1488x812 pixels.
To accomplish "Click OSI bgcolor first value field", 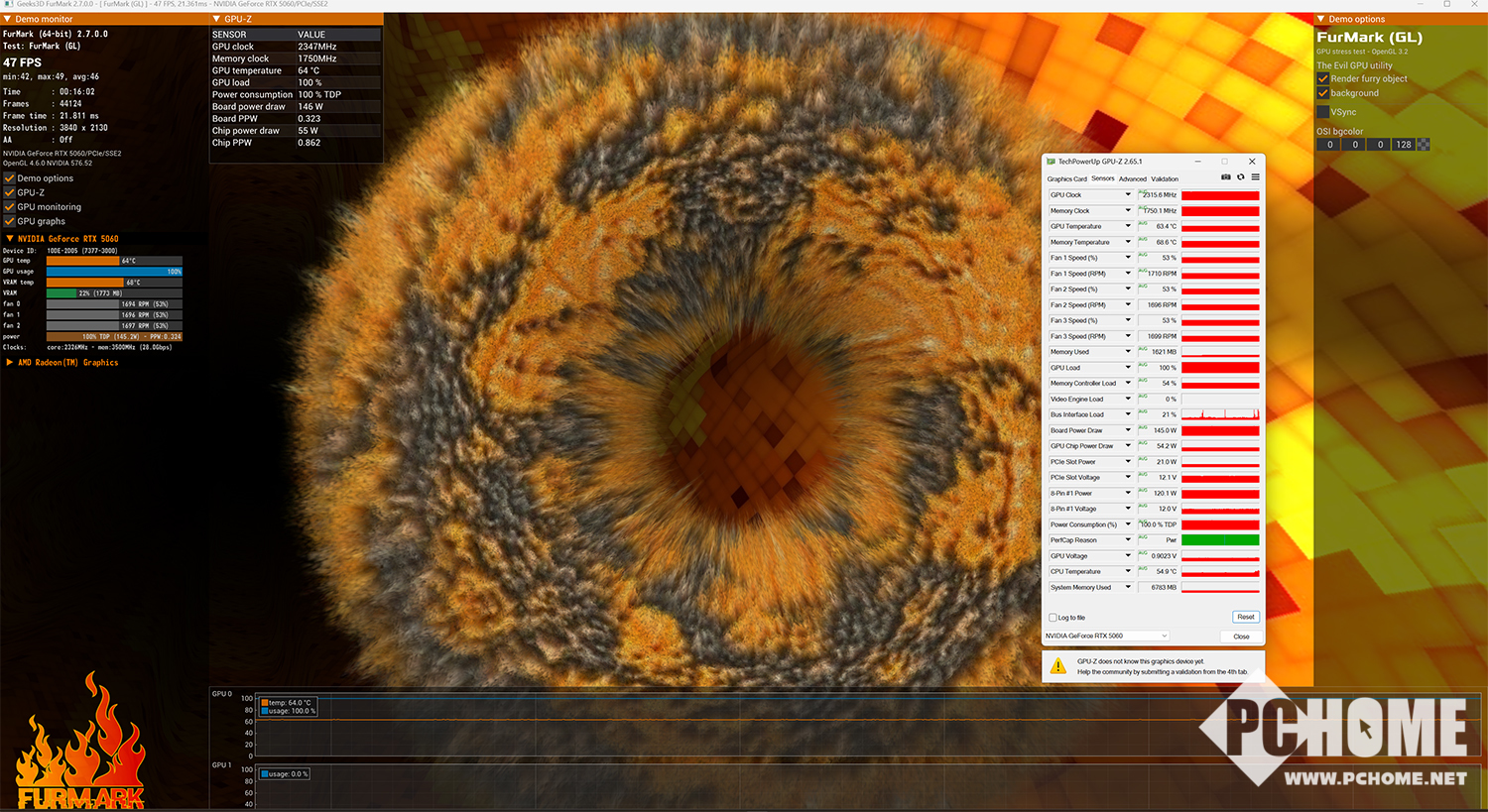I will (x=1330, y=145).
